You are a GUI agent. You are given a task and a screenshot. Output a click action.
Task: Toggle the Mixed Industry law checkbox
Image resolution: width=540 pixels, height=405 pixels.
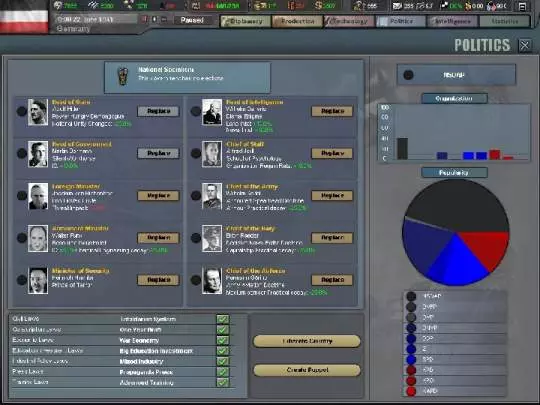[223, 361]
